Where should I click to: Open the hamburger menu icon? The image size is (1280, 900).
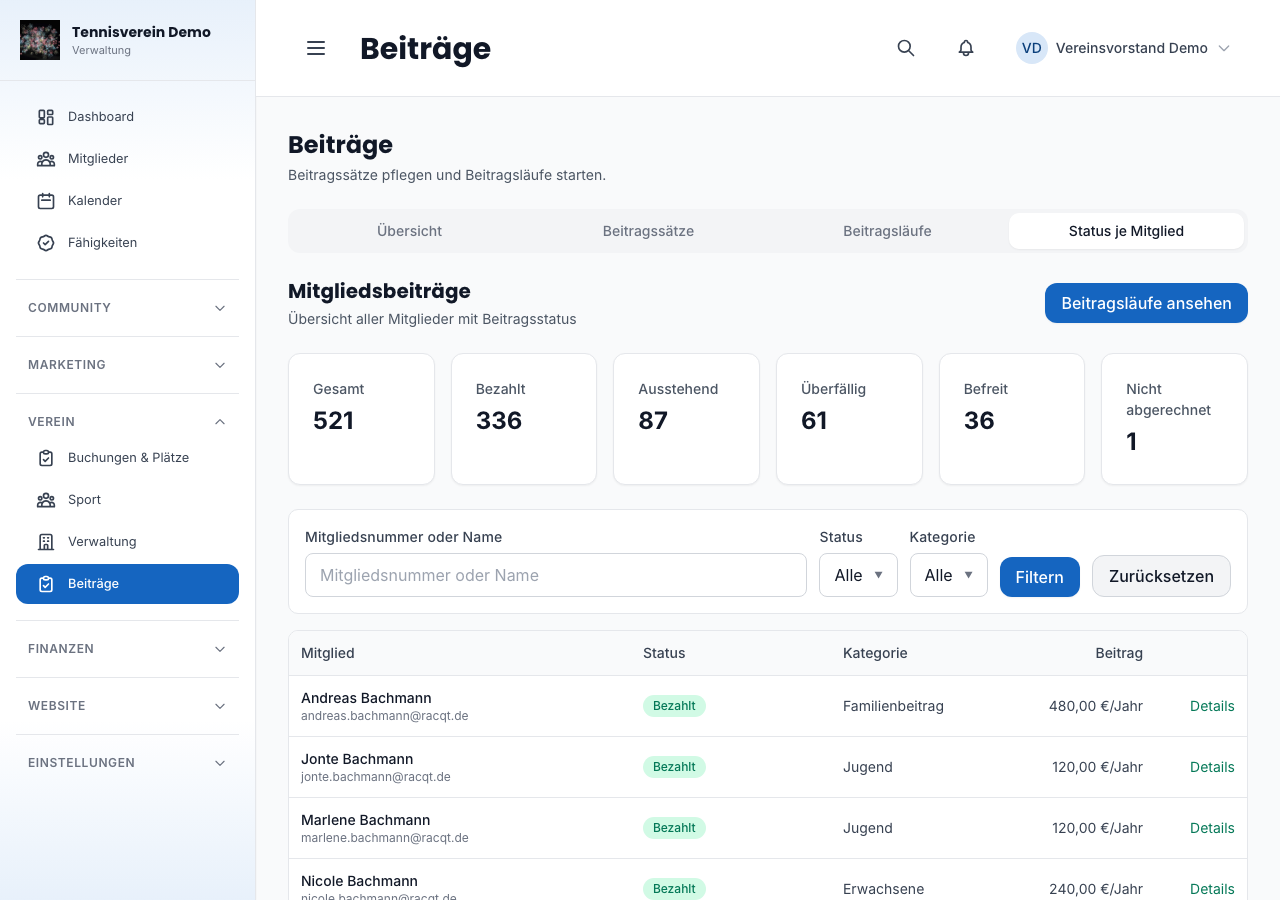316,48
